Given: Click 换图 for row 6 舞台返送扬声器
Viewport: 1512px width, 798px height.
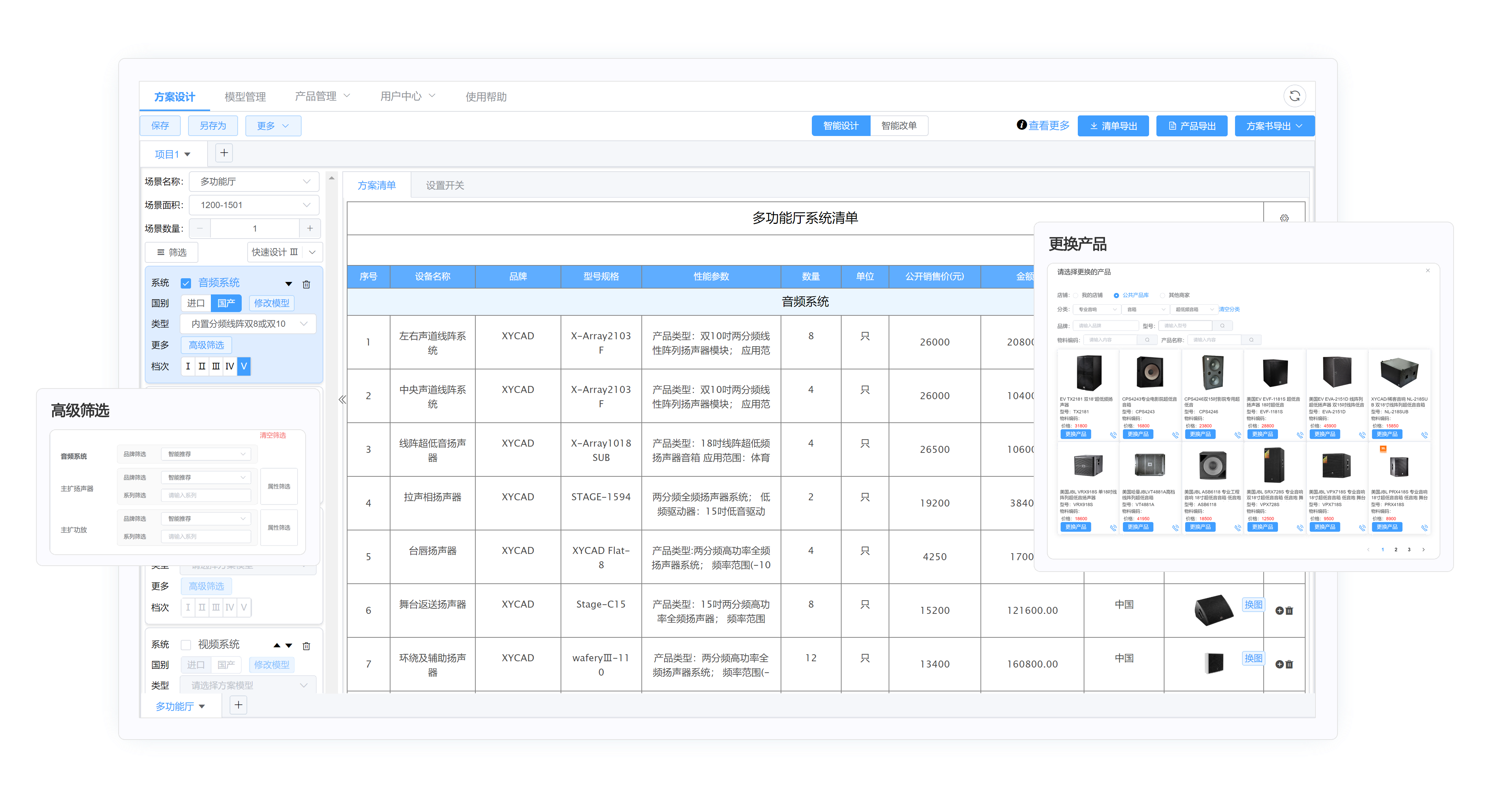Looking at the screenshot, I should 1253,604.
